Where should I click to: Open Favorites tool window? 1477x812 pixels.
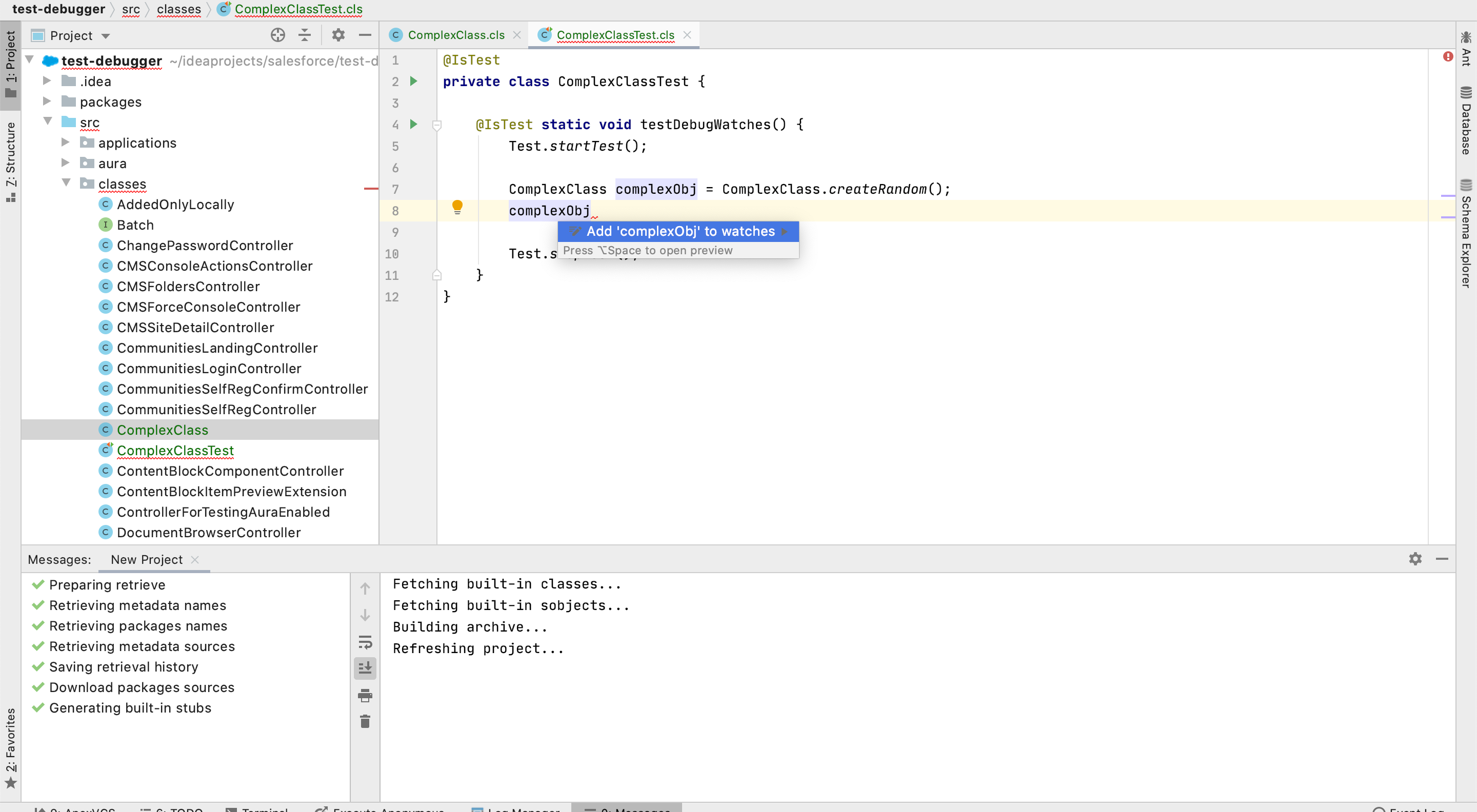coord(10,747)
